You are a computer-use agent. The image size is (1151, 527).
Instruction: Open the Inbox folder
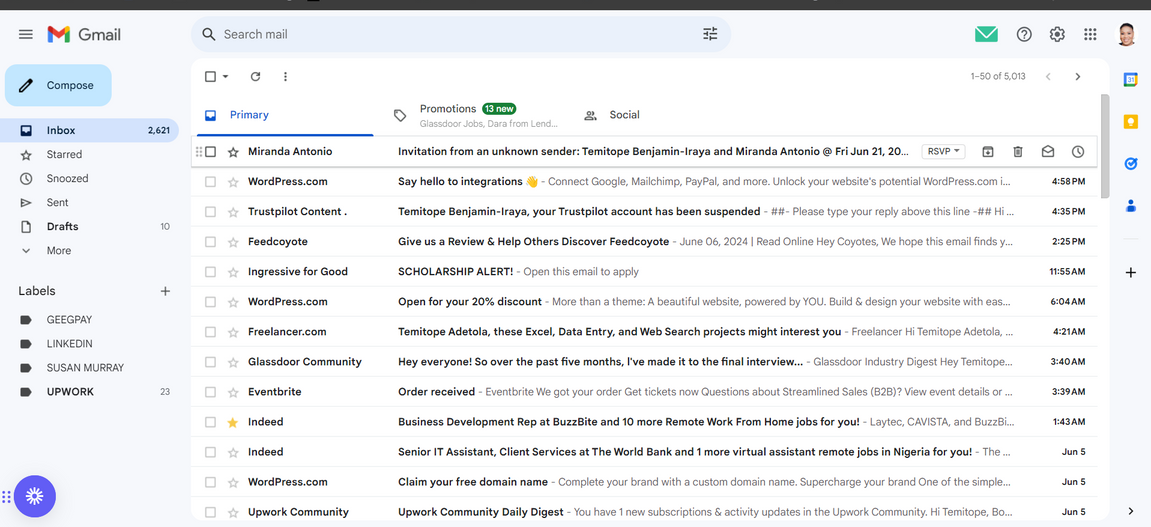90,130
